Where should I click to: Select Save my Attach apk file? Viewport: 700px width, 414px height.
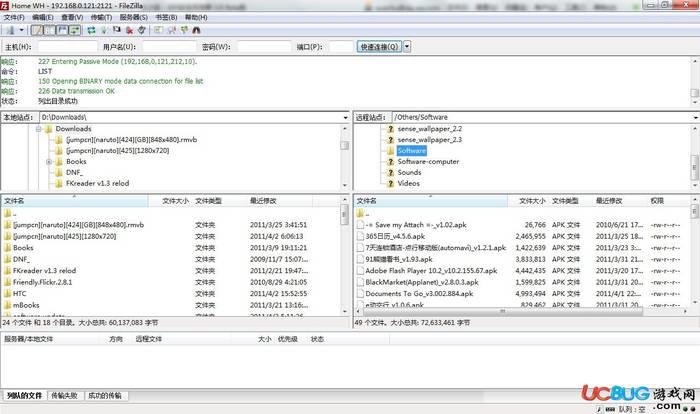416,225
